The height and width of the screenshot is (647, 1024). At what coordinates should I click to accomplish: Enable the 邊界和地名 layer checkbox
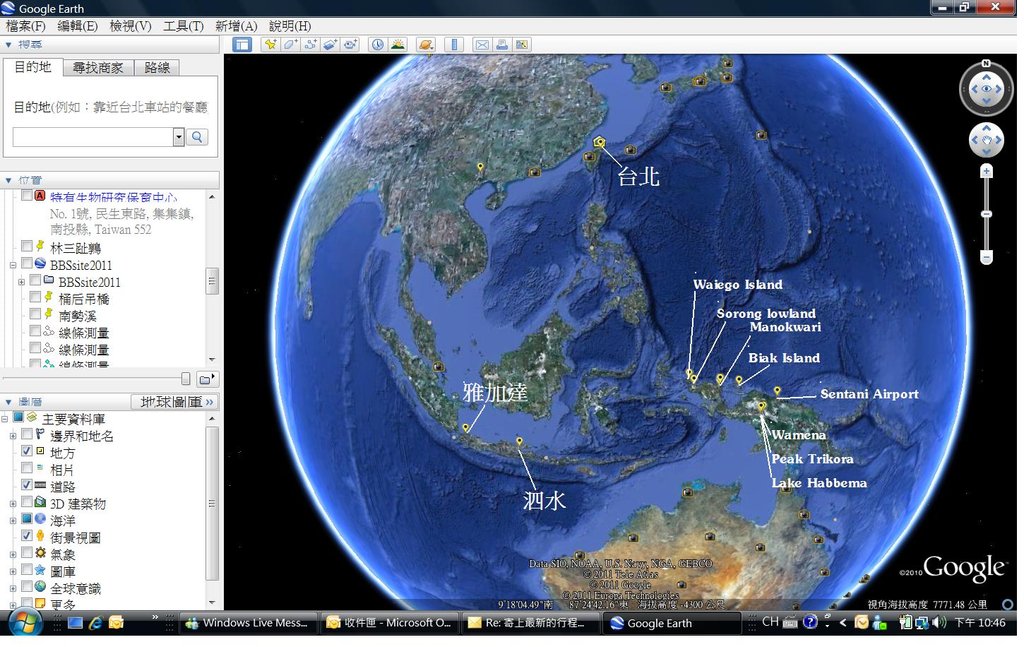[27, 434]
